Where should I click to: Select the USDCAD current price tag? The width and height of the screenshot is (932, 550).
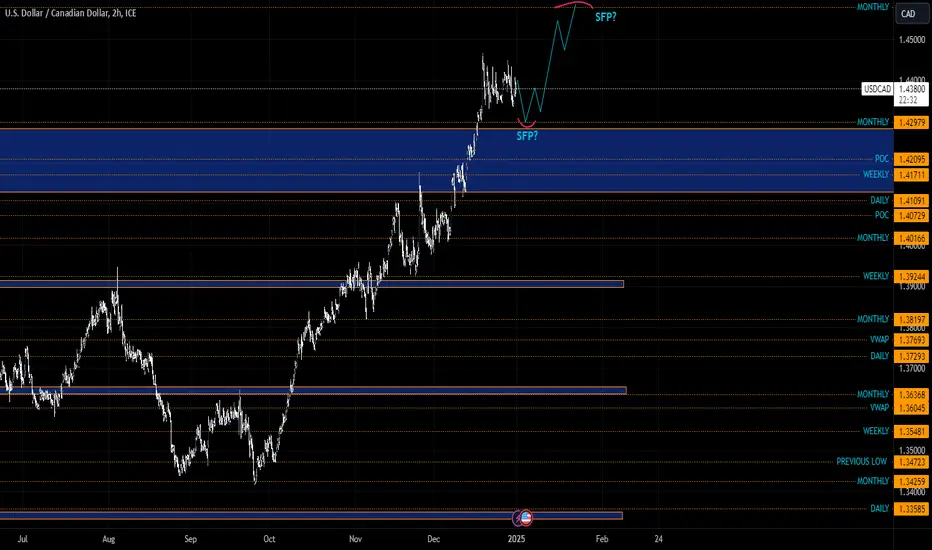pyautogui.click(x=877, y=89)
